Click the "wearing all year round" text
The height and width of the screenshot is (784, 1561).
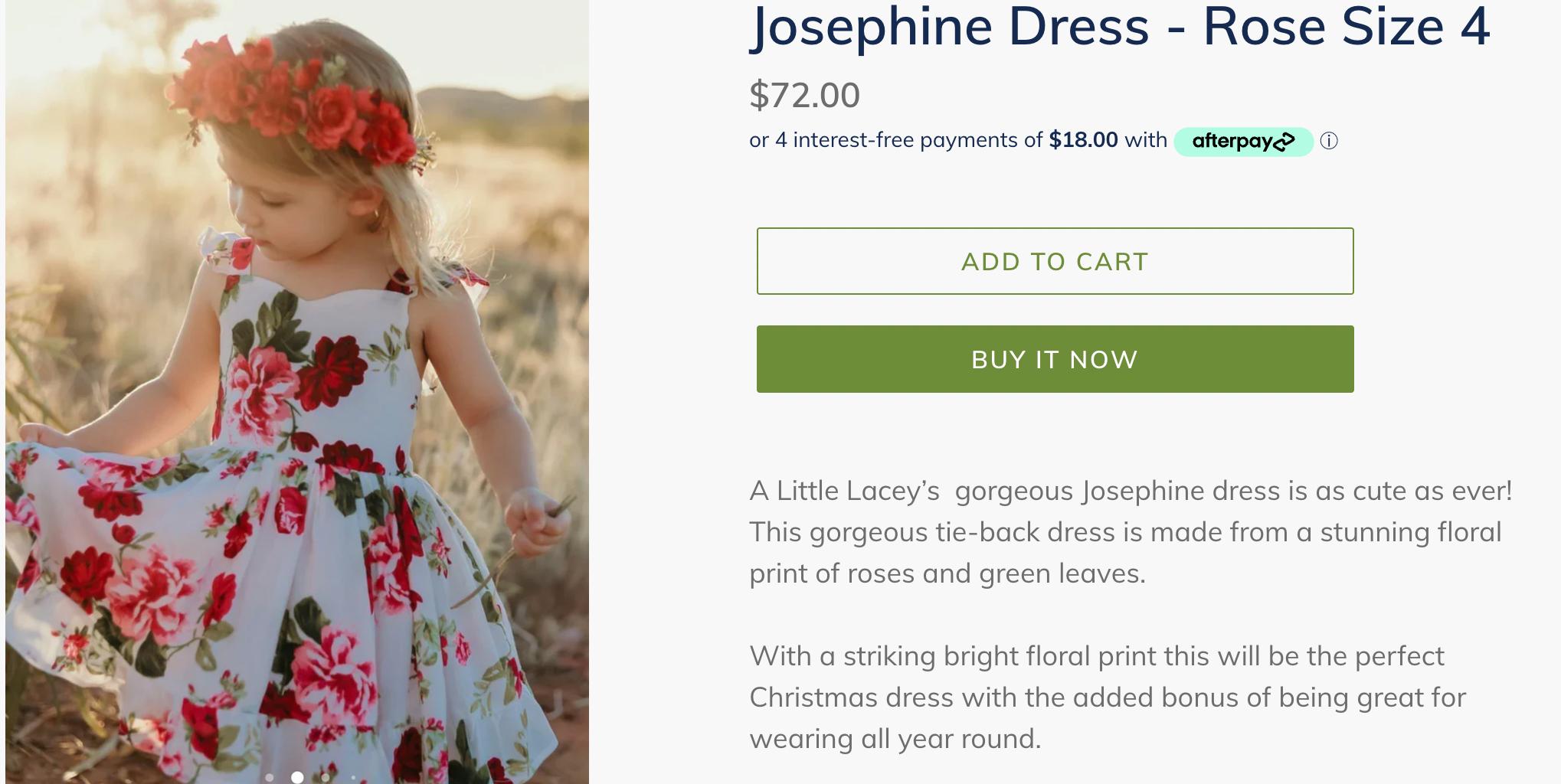coord(895,739)
